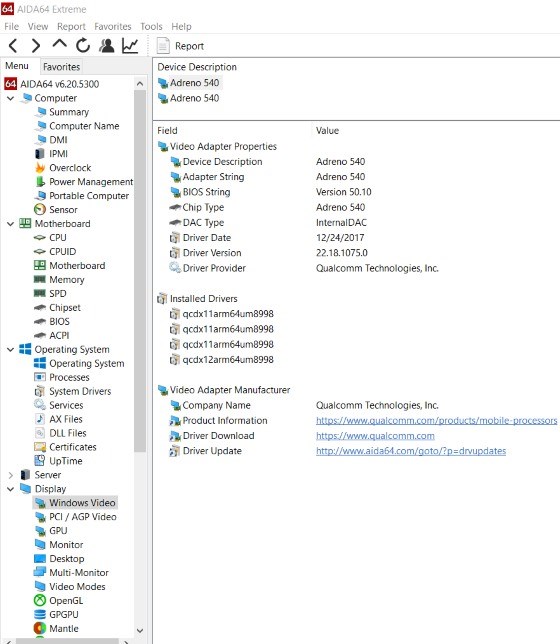Open the DMI page
Image resolution: width=560 pixels, height=644 pixels.
[x=51, y=140]
